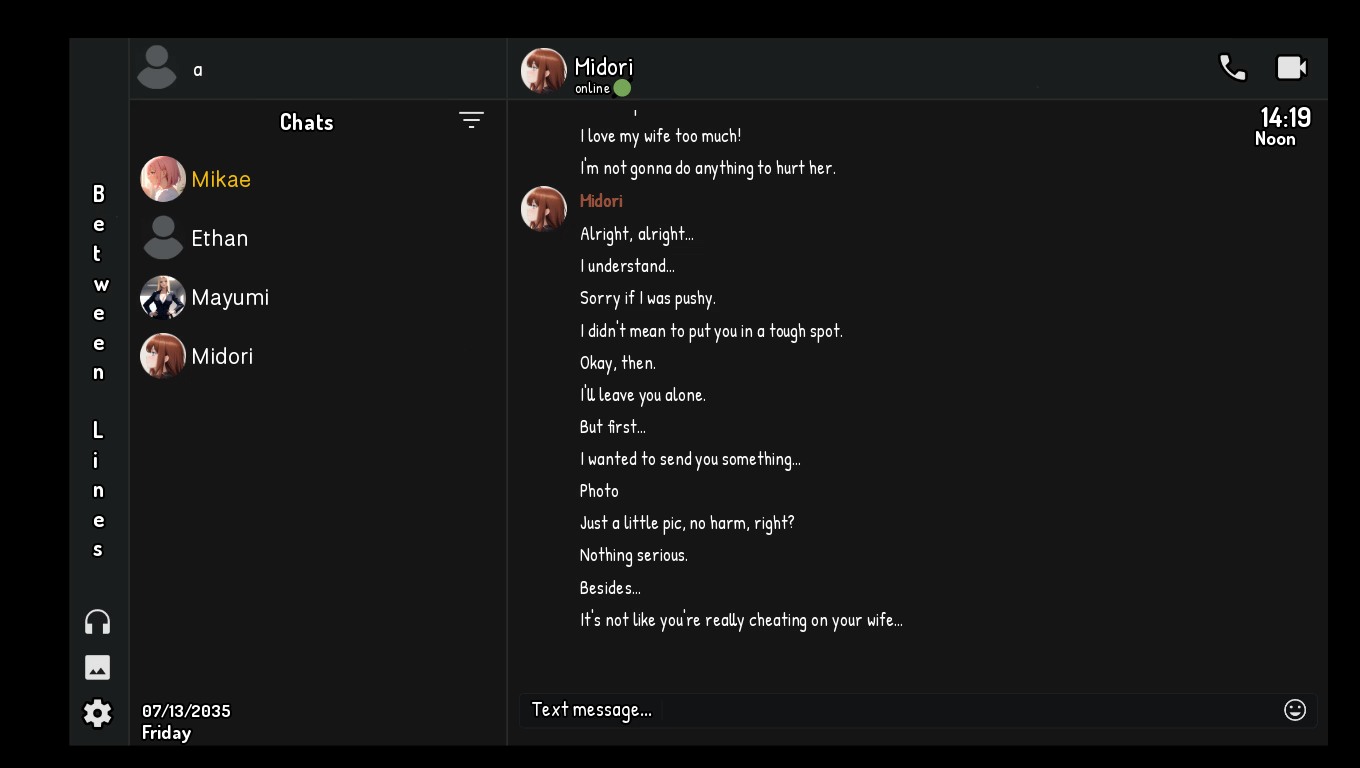The height and width of the screenshot is (768, 1360).
Task: Open the Mayumi chat
Action: point(229,297)
